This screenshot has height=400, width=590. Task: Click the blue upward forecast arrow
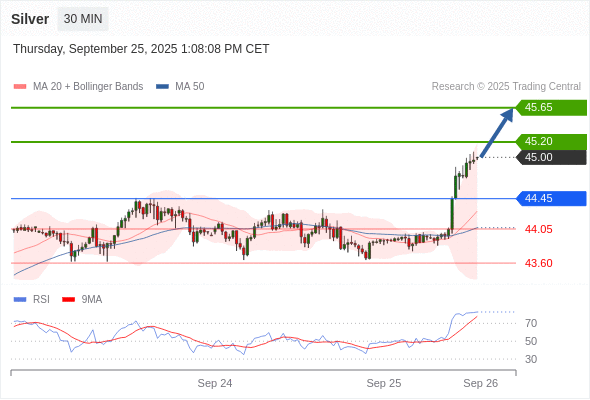[x=497, y=133]
